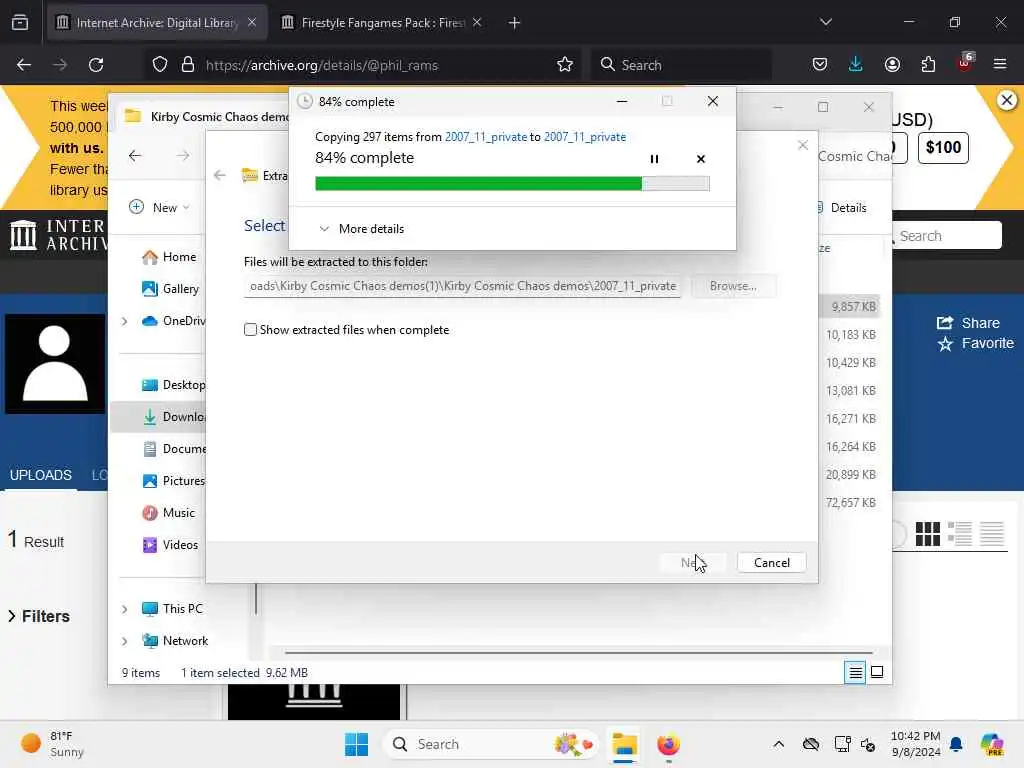Open Firefox extensions puzzle icon
This screenshot has height=768, width=1024.
tap(928, 64)
